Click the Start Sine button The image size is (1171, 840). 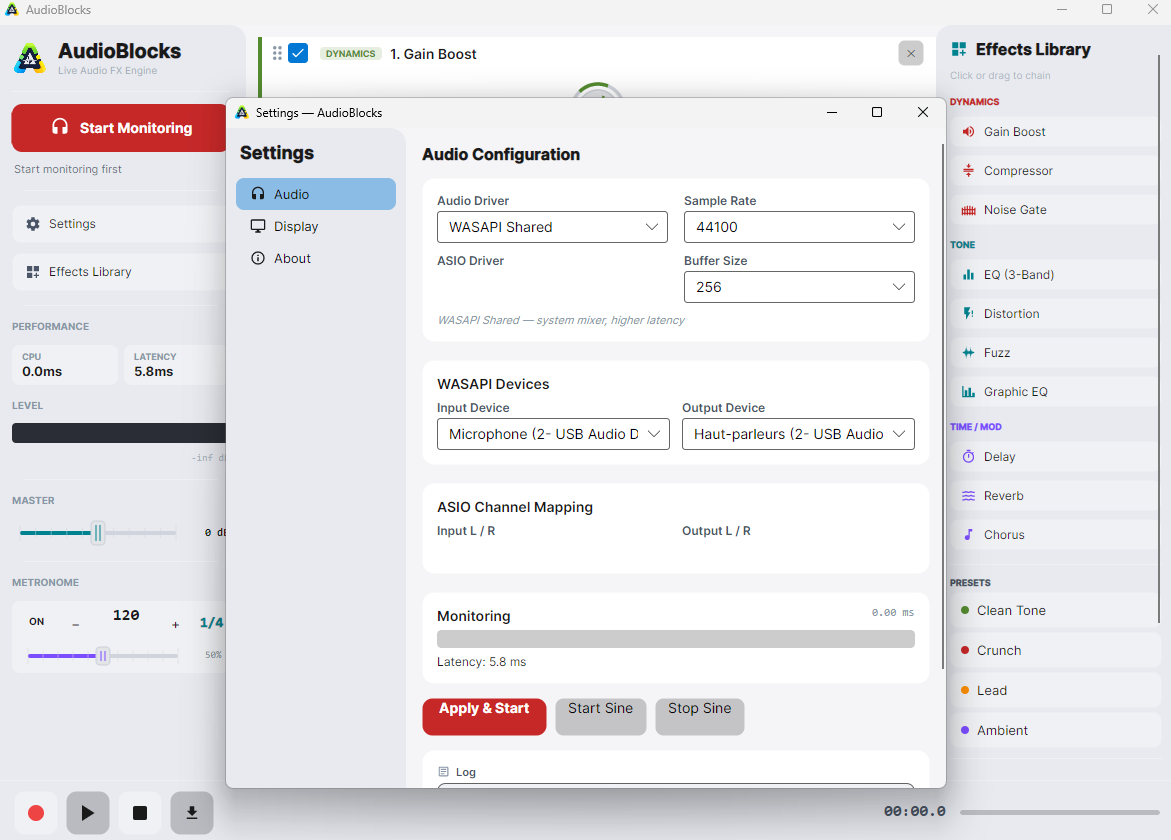point(600,716)
